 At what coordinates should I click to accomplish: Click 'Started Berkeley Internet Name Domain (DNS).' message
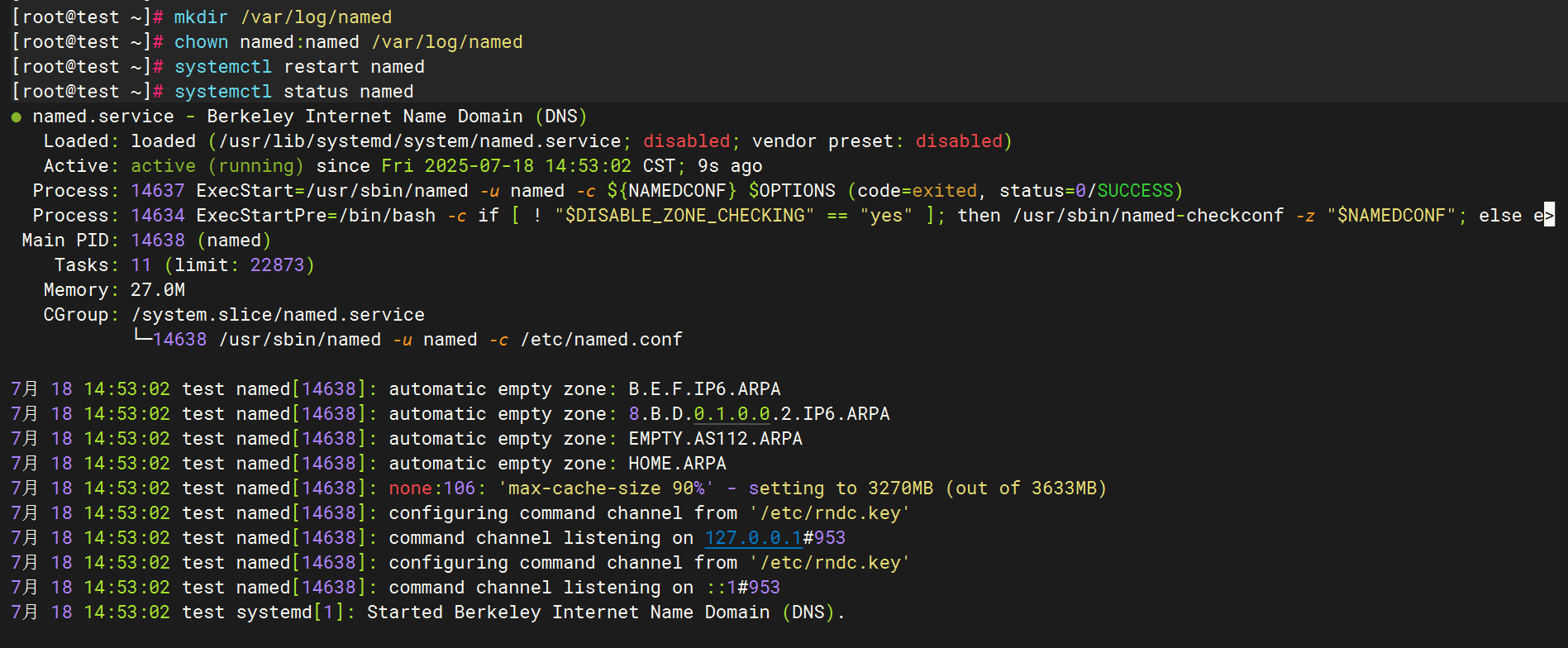click(606, 612)
